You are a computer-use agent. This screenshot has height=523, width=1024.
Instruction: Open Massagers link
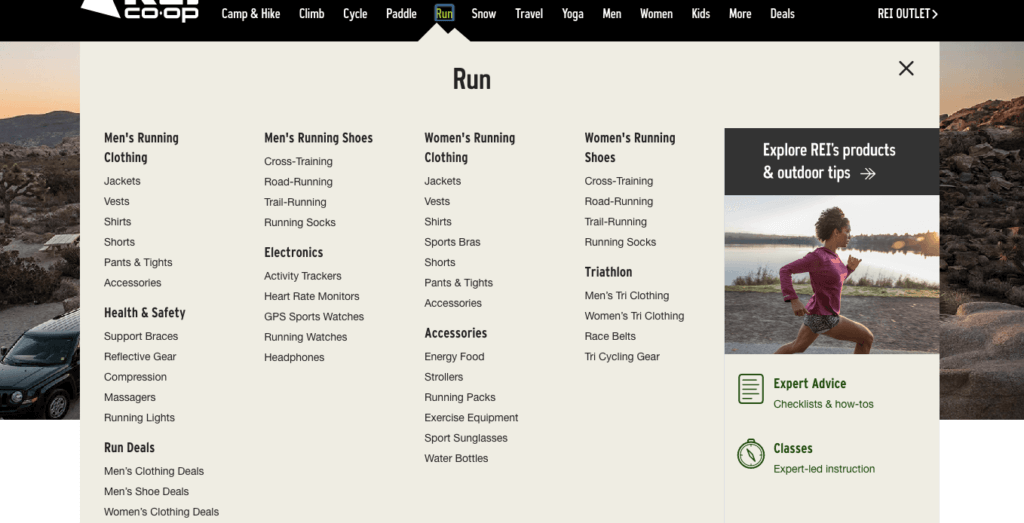coord(129,397)
